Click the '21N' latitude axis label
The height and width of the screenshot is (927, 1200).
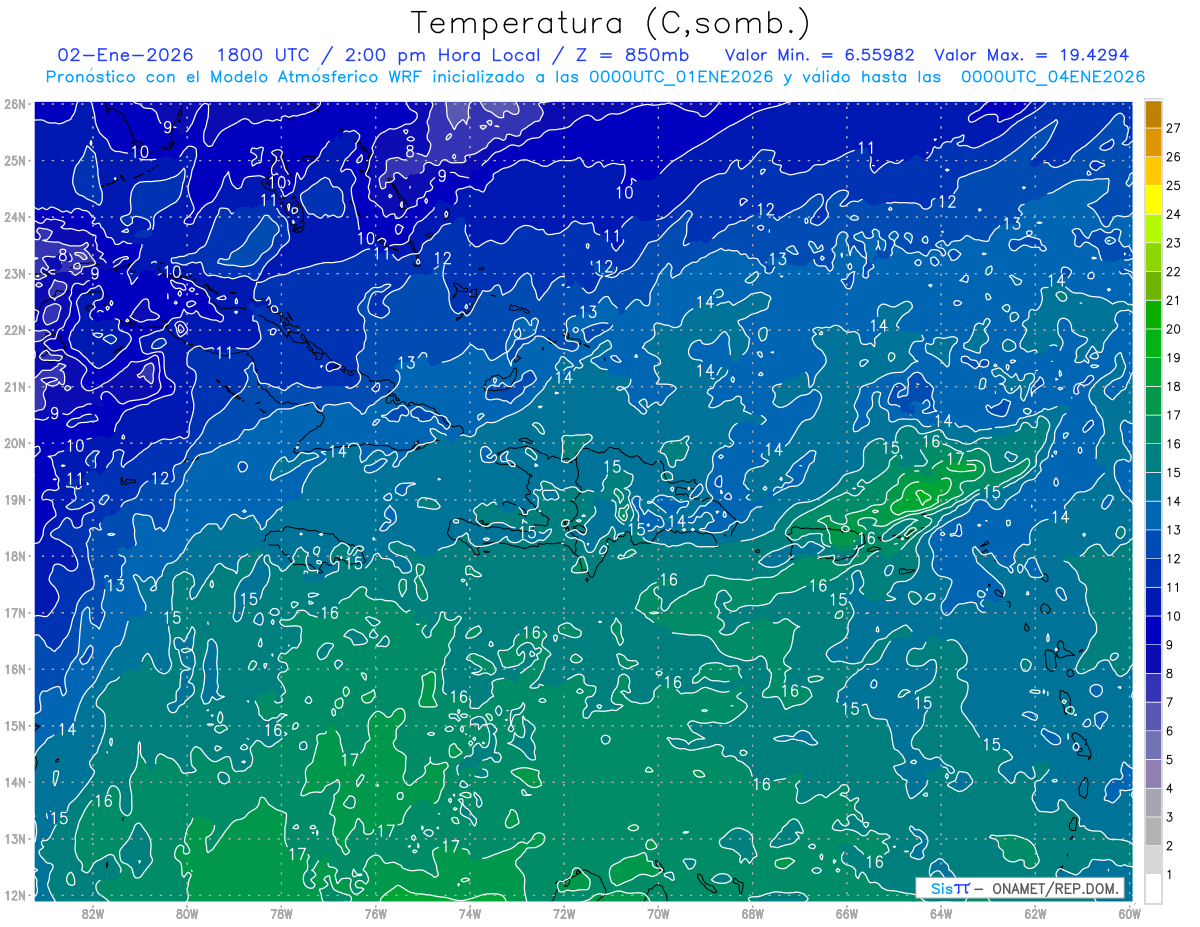[15, 386]
